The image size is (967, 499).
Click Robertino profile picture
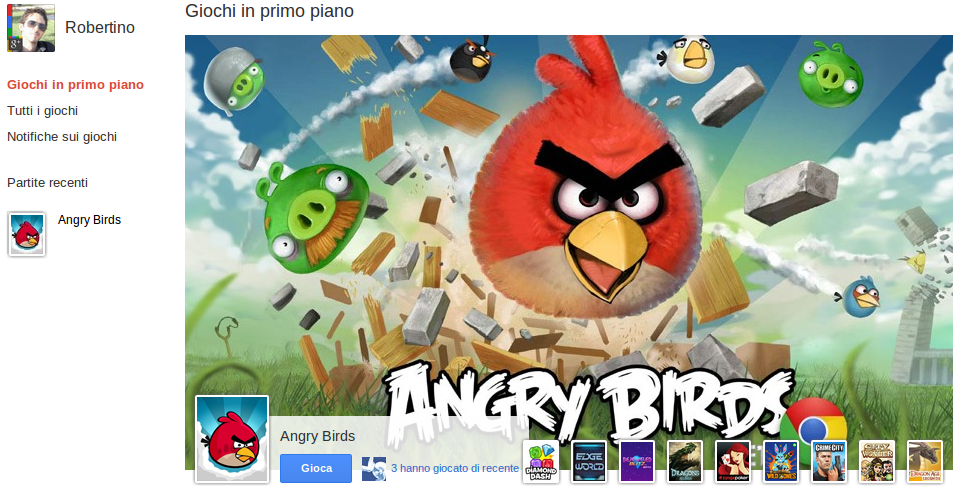31,28
